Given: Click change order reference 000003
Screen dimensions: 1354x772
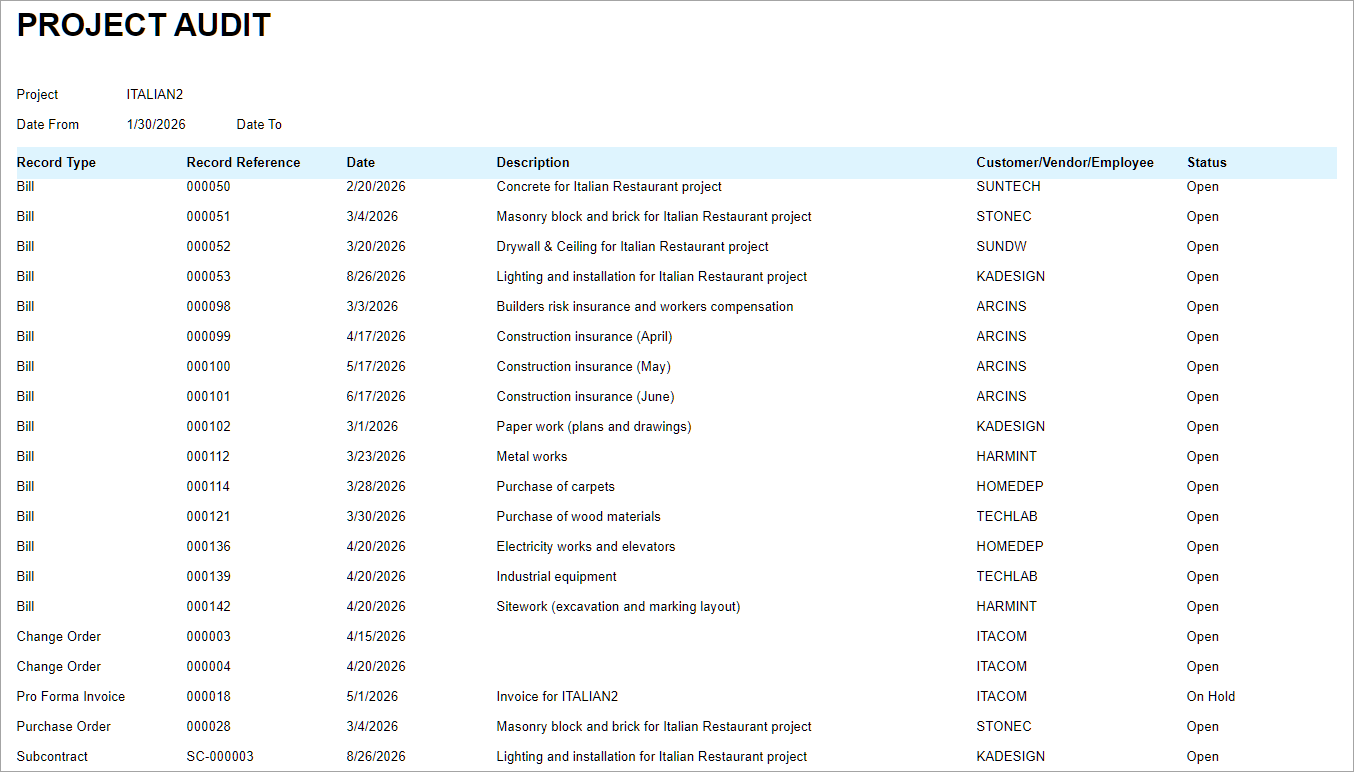Looking at the screenshot, I should click(208, 636).
